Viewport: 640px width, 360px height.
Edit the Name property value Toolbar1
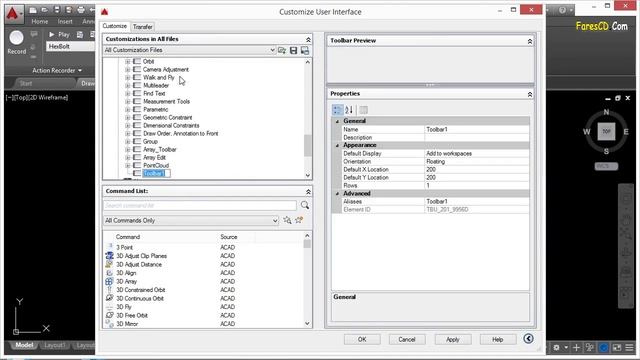click(477, 129)
